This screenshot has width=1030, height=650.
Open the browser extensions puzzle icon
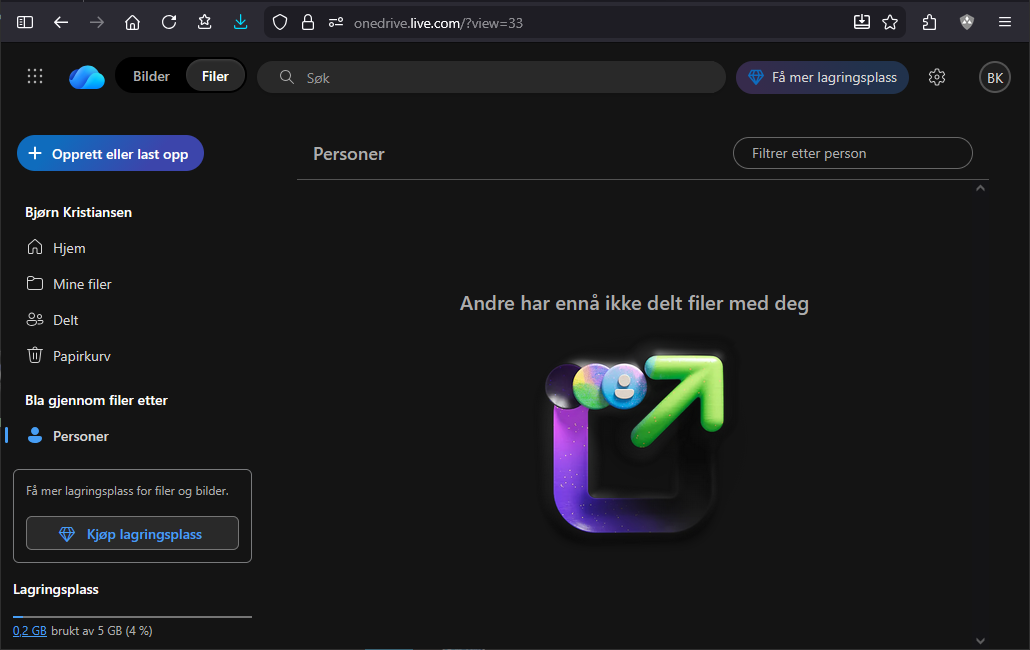pos(929,22)
